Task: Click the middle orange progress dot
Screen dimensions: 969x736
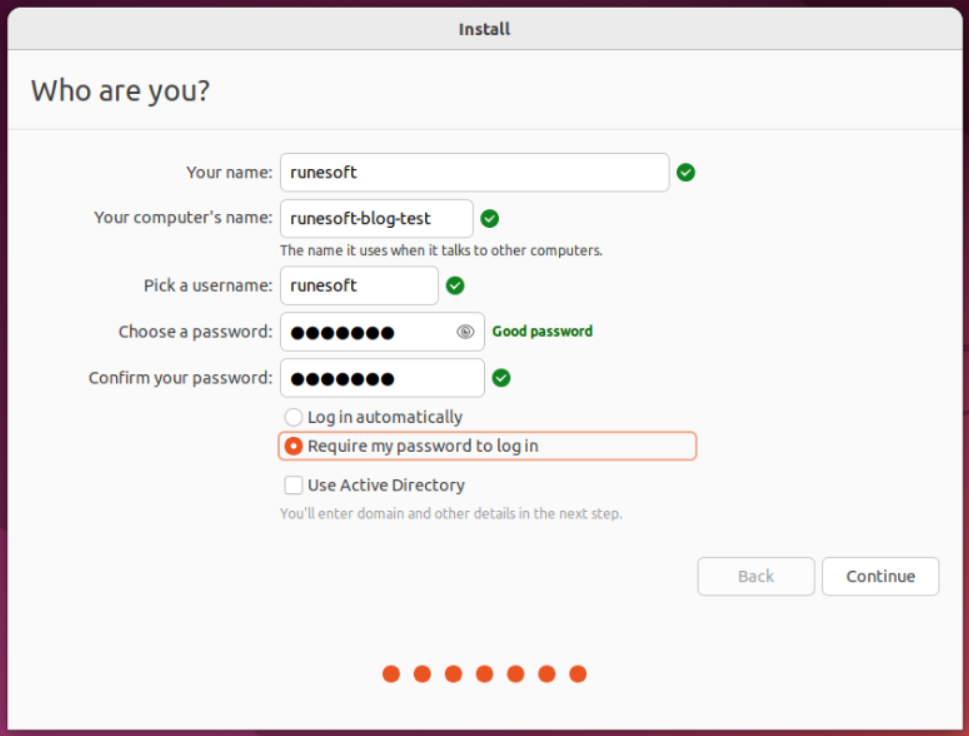Action: coord(484,674)
